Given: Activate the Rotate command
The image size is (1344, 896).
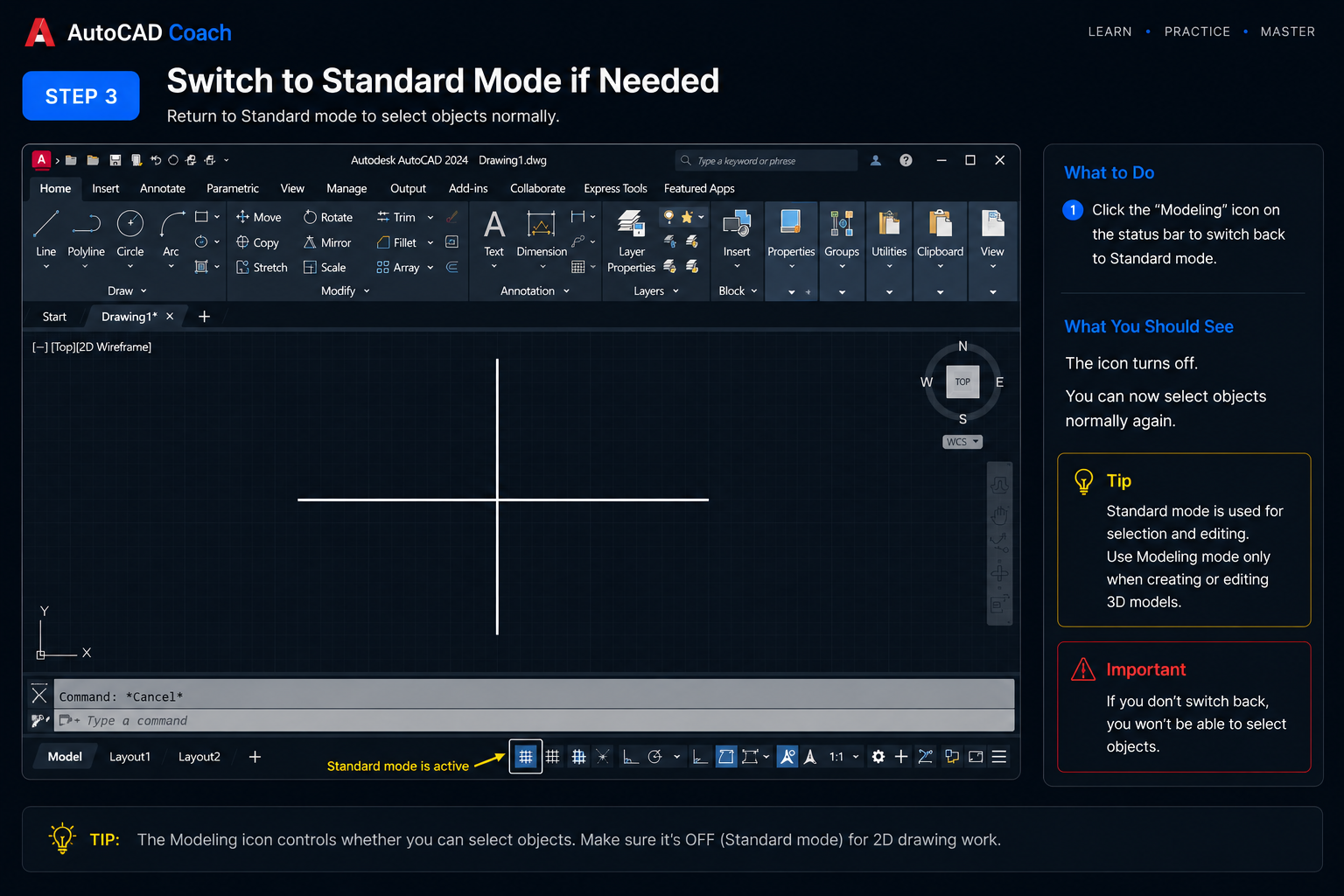Looking at the screenshot, I should coord(327,217).
